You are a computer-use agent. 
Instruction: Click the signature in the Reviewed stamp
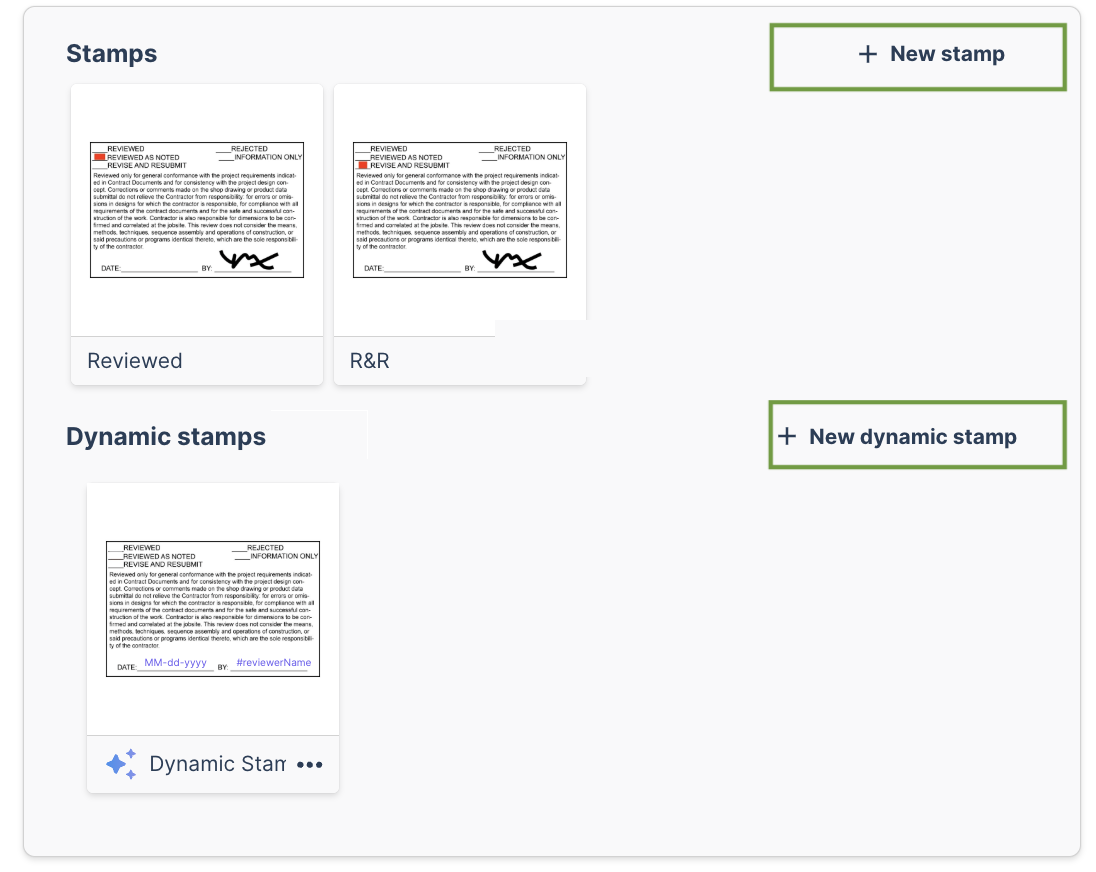249,260
